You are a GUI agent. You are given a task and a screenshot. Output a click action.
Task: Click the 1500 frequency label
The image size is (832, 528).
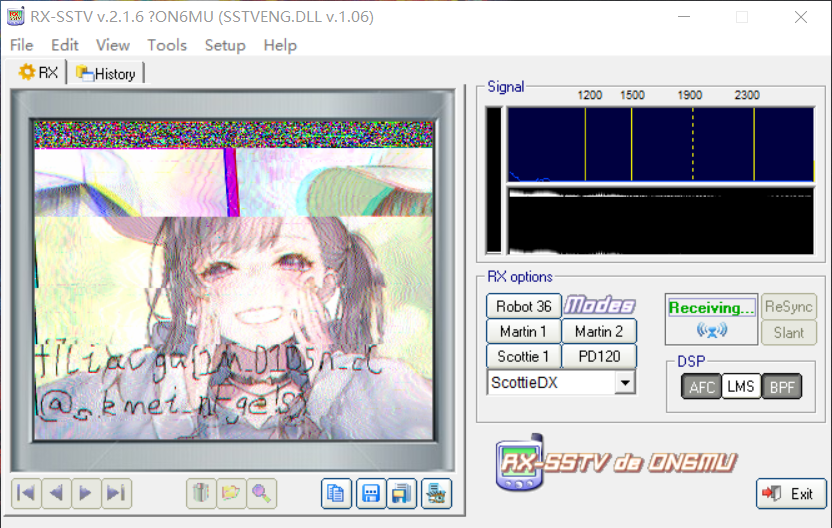pyautogui.click(x=632, y=95)
